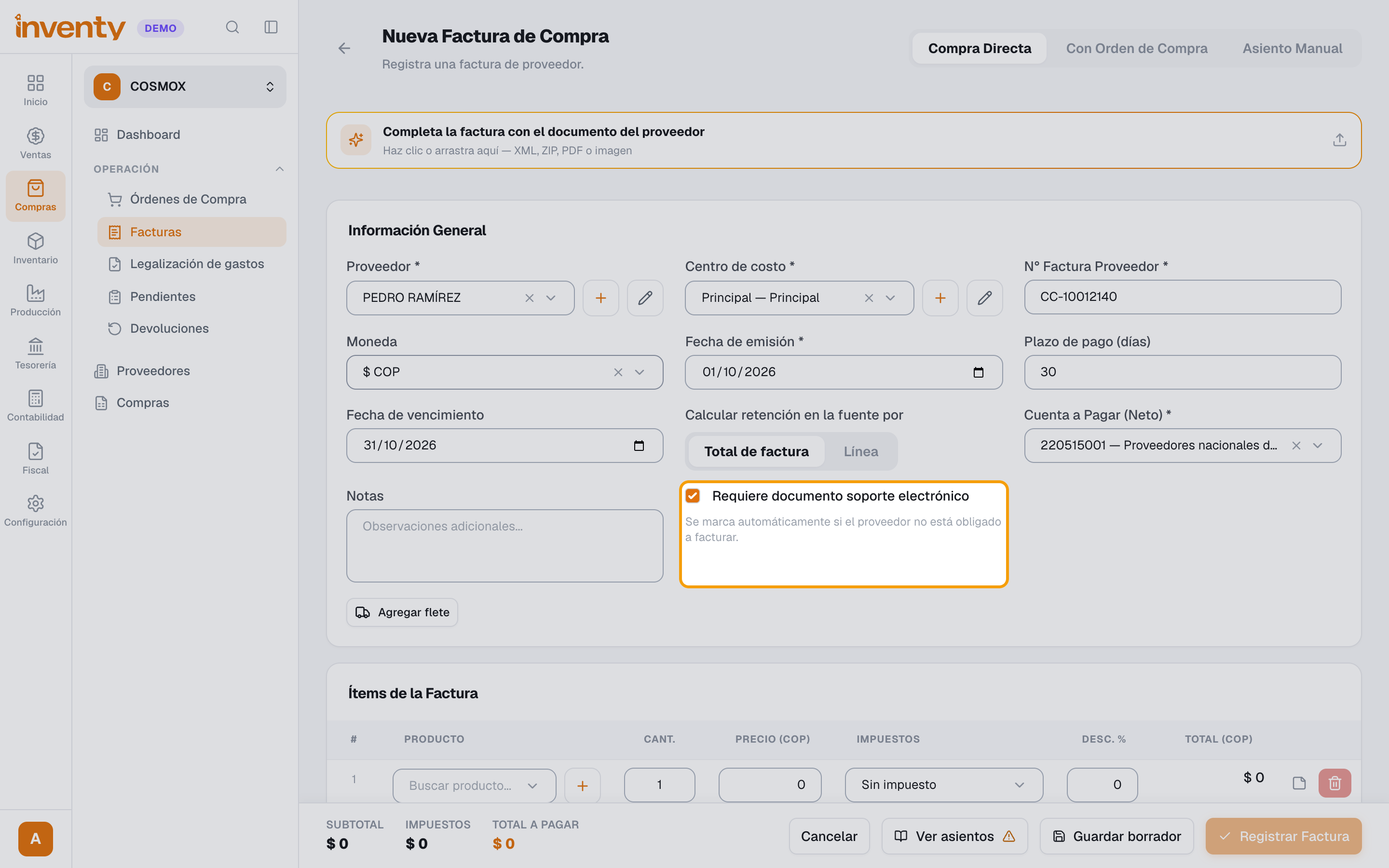
Task: Open COSMOX company switcher
Action: coord(185,87)
